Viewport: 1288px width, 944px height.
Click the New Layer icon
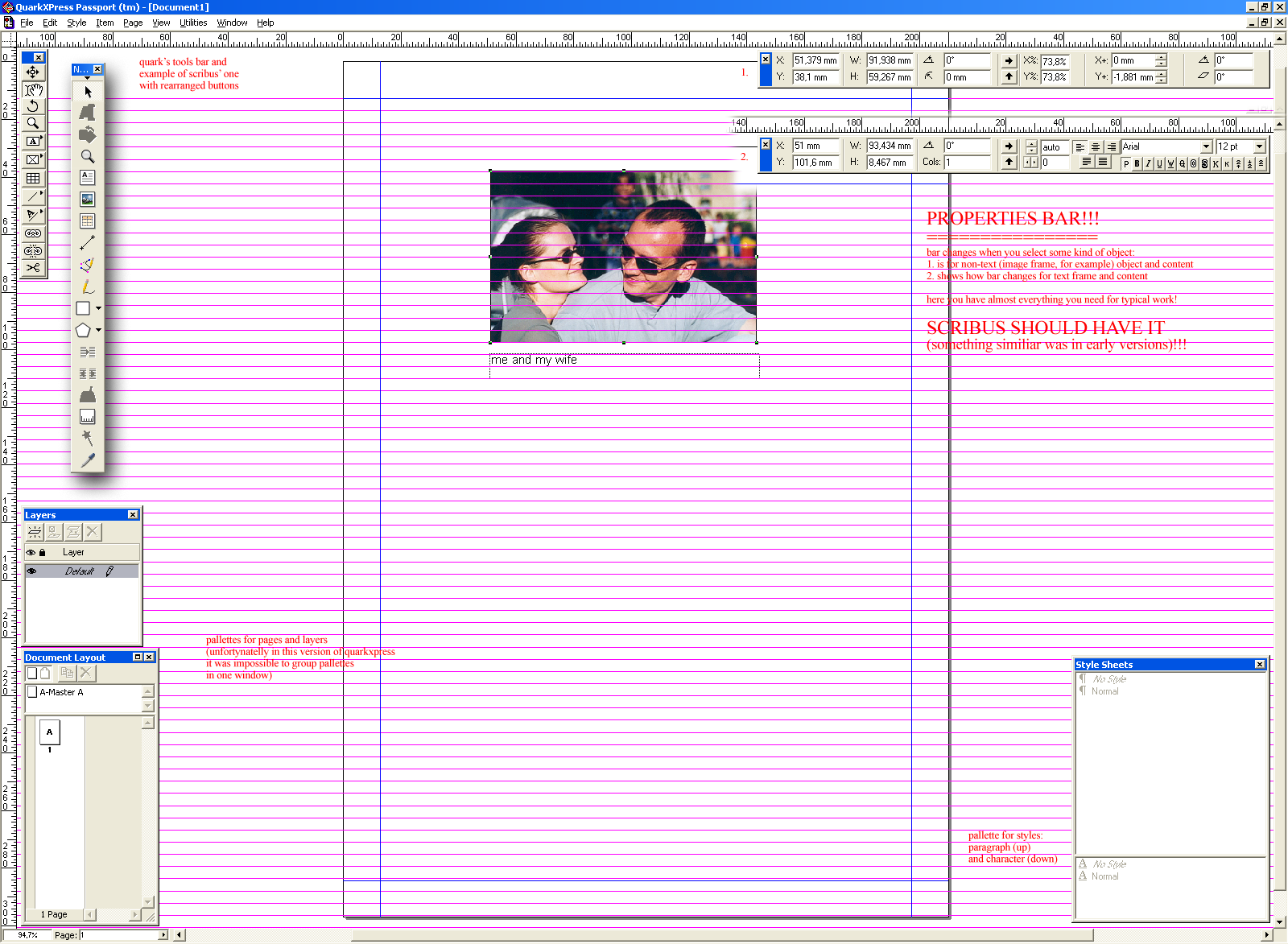[x=35, y=532]
